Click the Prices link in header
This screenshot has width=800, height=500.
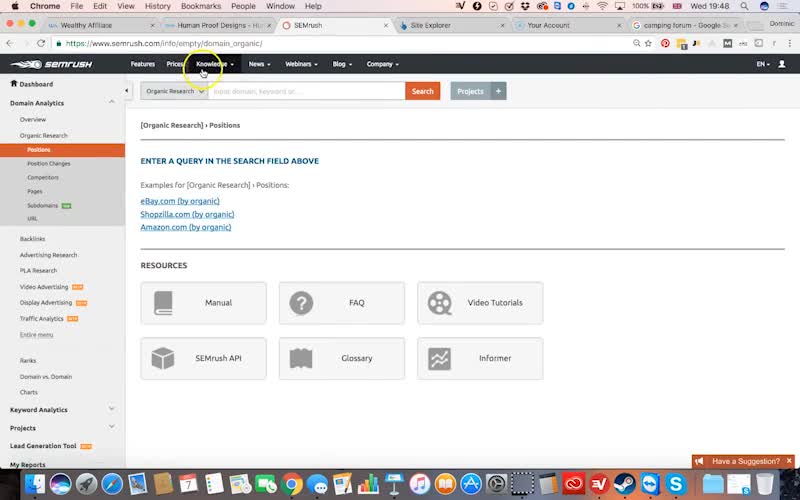pyautogui.click(x=174, y=64)
